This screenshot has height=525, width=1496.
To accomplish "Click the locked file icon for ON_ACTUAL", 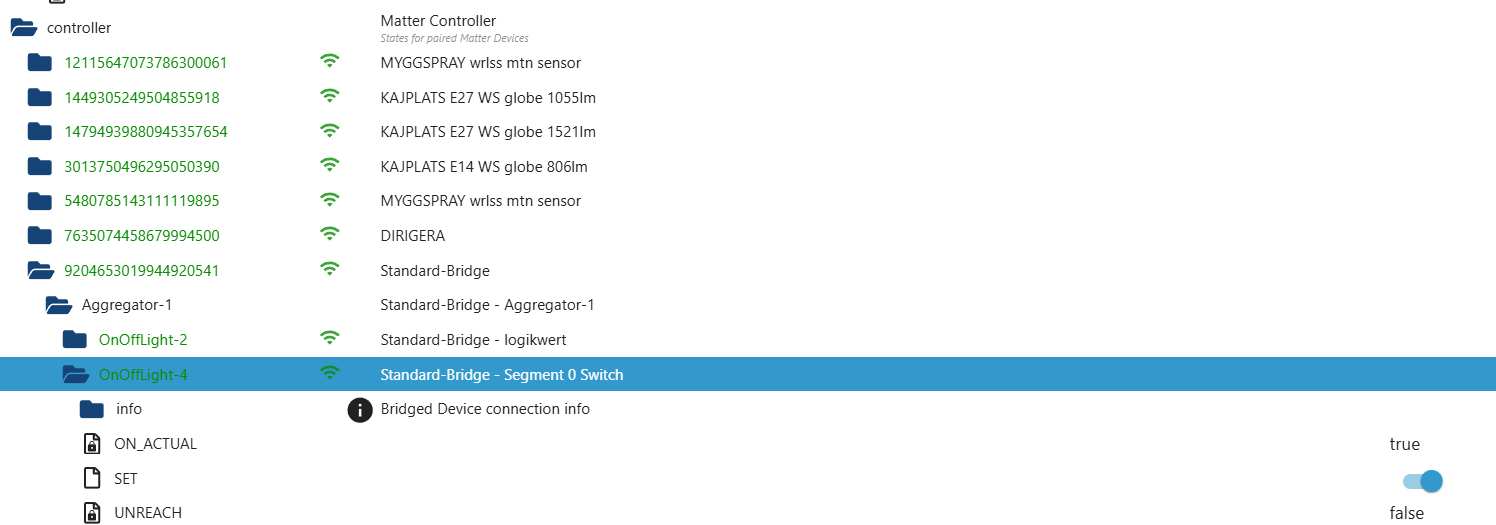I will pos(92,444).
